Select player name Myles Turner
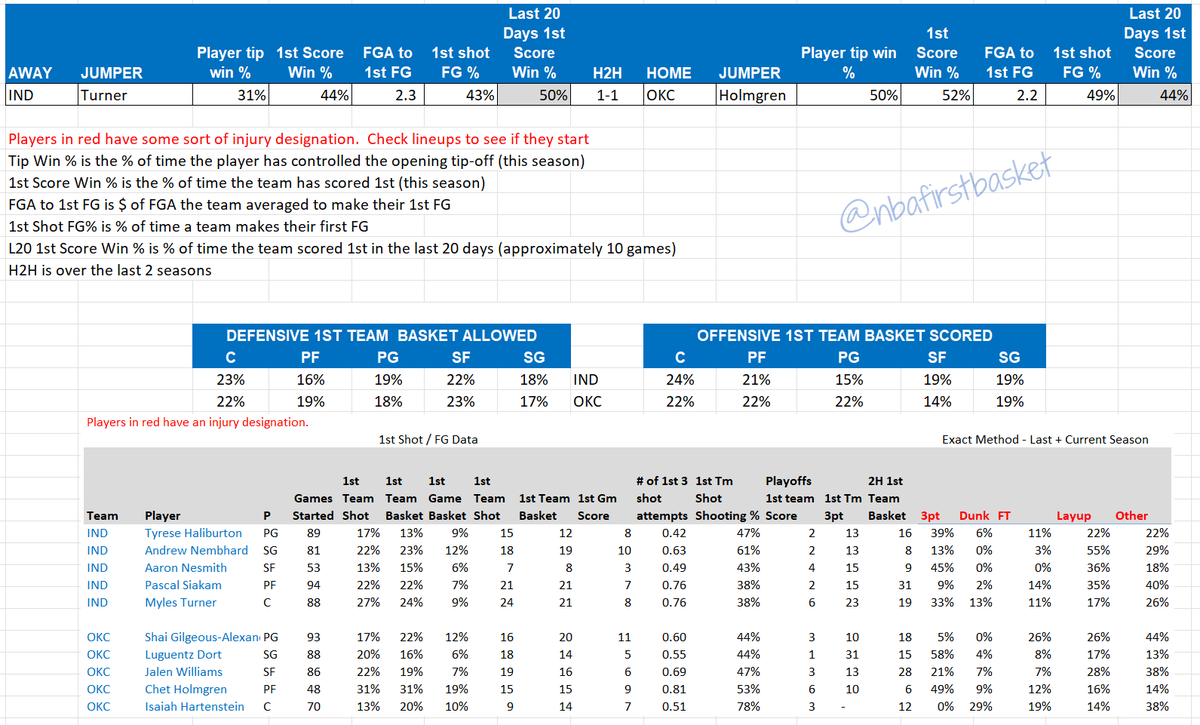The height and width of the screenshot is (725, 1200). click(x=180, y=602)
